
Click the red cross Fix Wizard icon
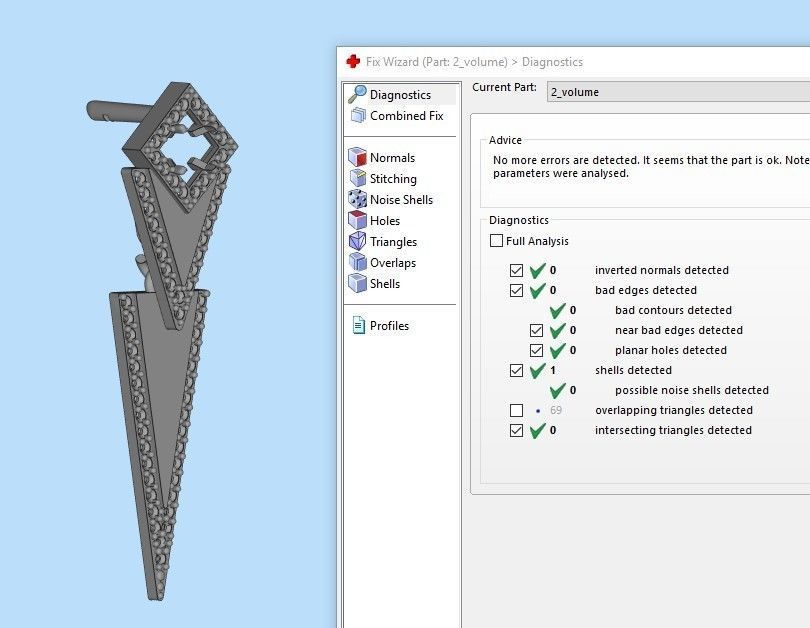tap(353, 61)
